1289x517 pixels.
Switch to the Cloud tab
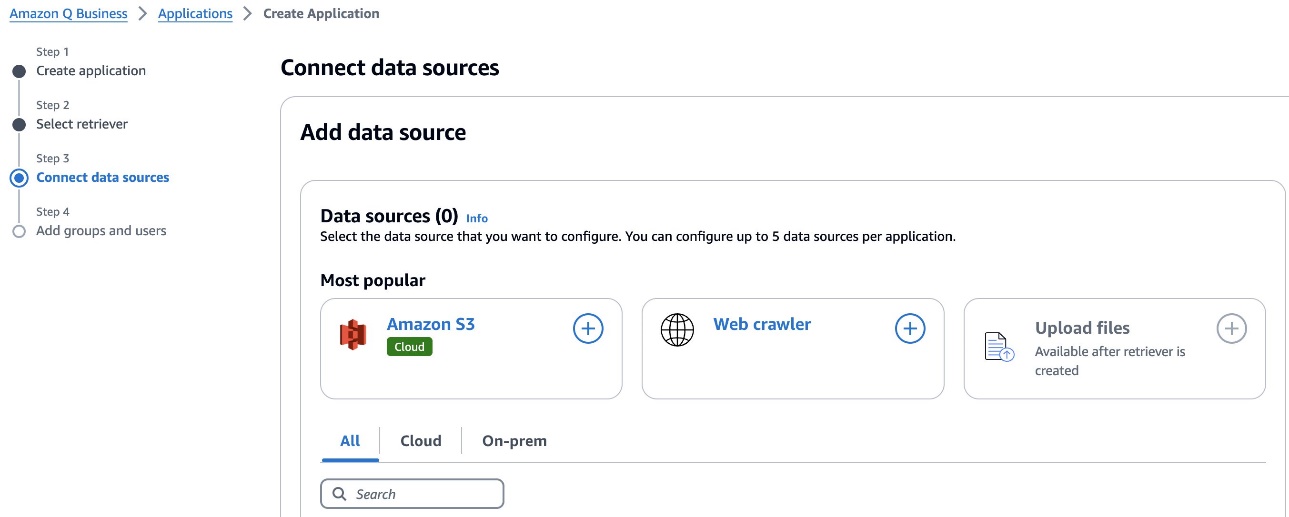click(x=421, y=441)
